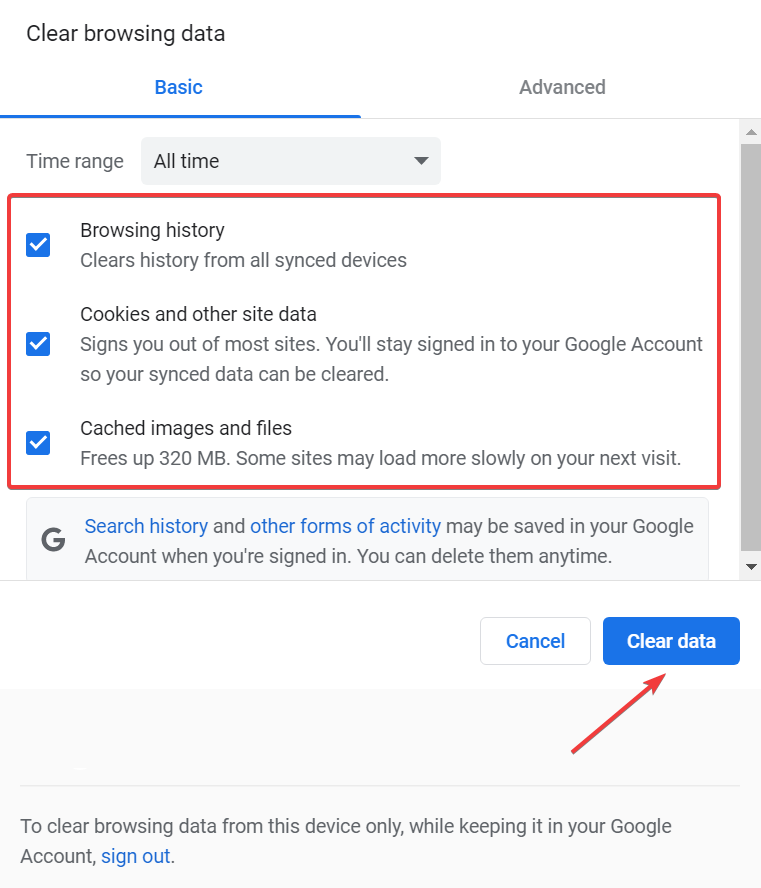Uncheck Cached images and files checkbox
The width and height of the screenshot is (761, 888).
pos(38,443)
